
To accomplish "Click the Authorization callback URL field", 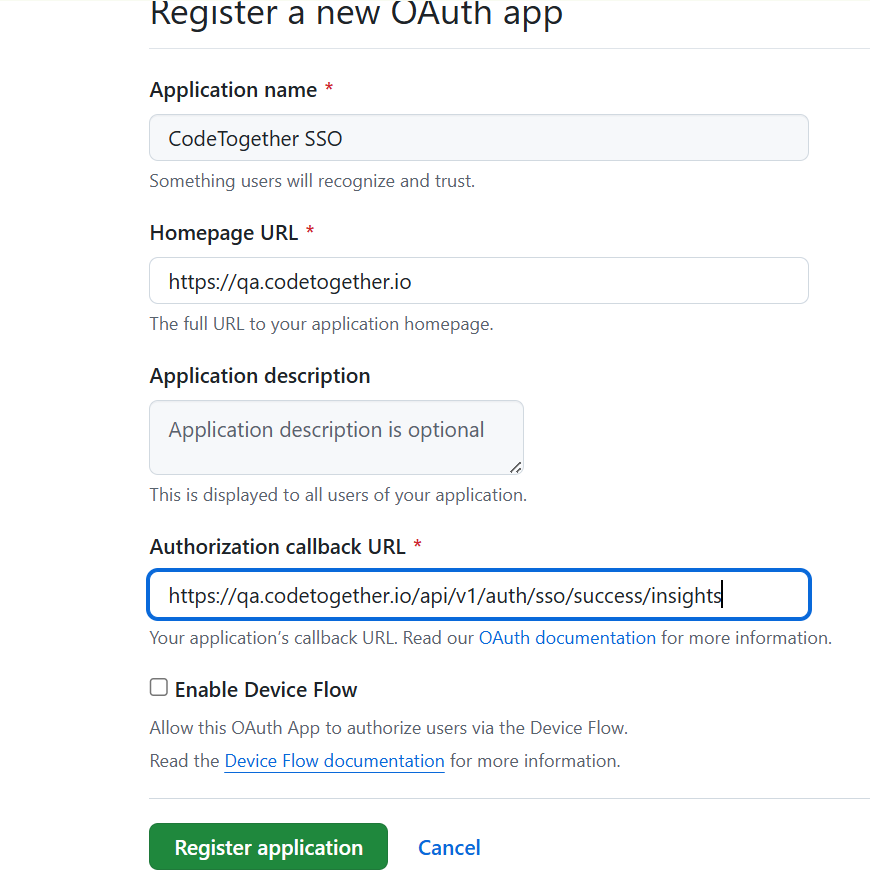I will tap(478, 596).
